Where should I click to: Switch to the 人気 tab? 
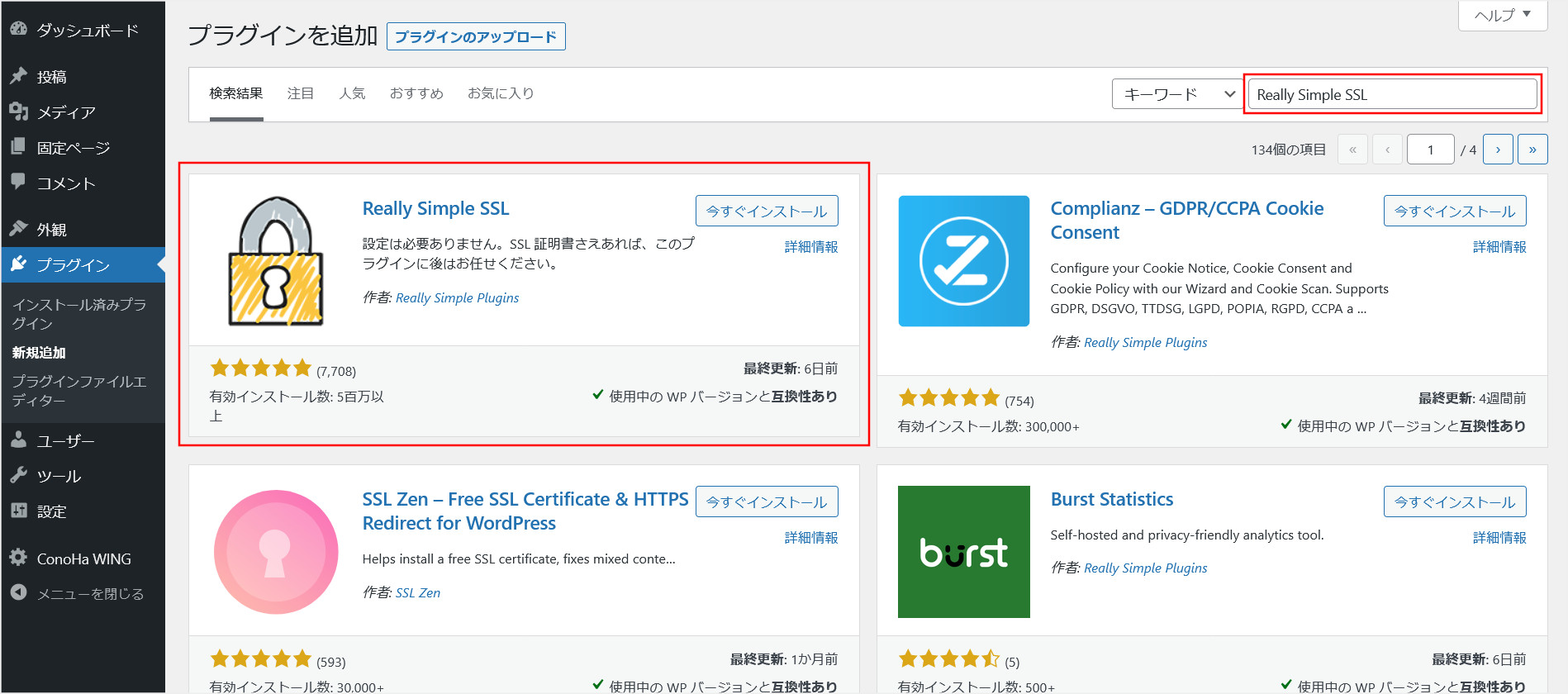tap(352, 93)
